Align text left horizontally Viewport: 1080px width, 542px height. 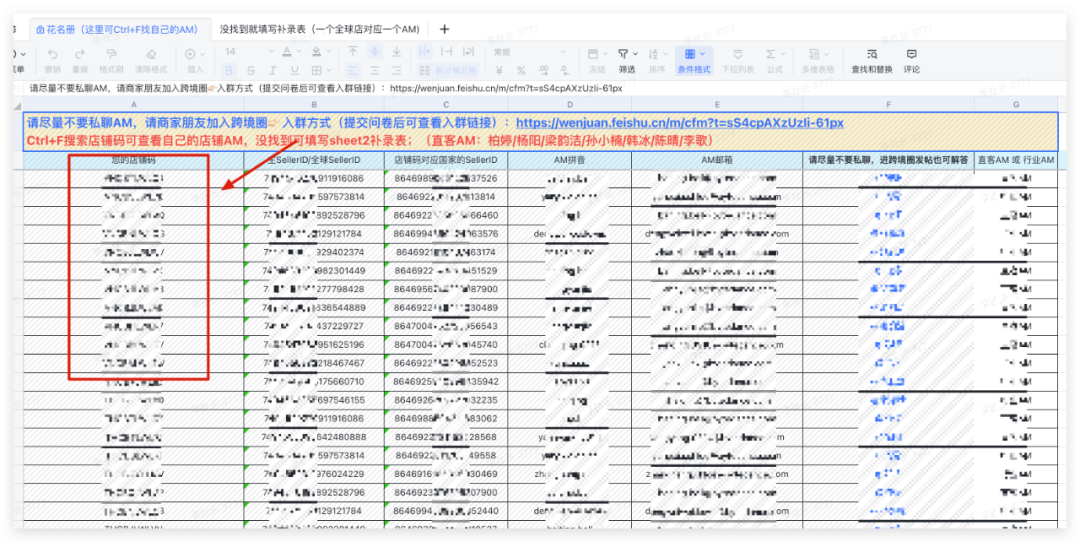point(353,70)
